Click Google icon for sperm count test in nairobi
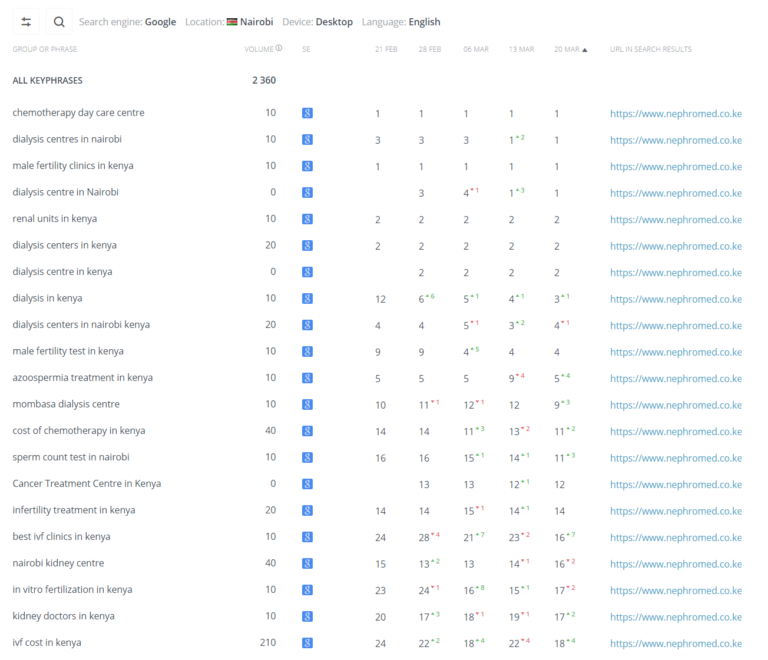This screenshot has height=660, width=768. (x=307, y=457)
